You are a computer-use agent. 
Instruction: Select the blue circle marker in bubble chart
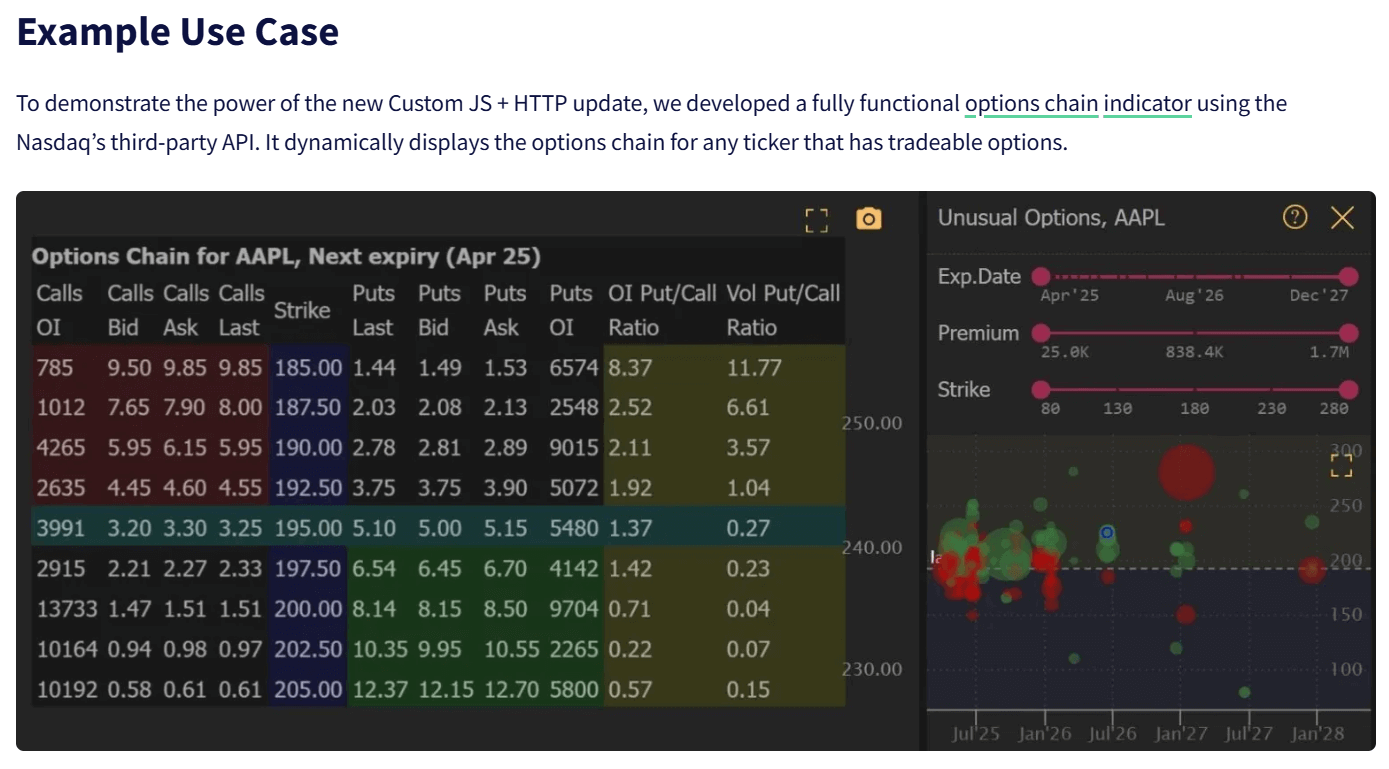[x=1107, y=533]
